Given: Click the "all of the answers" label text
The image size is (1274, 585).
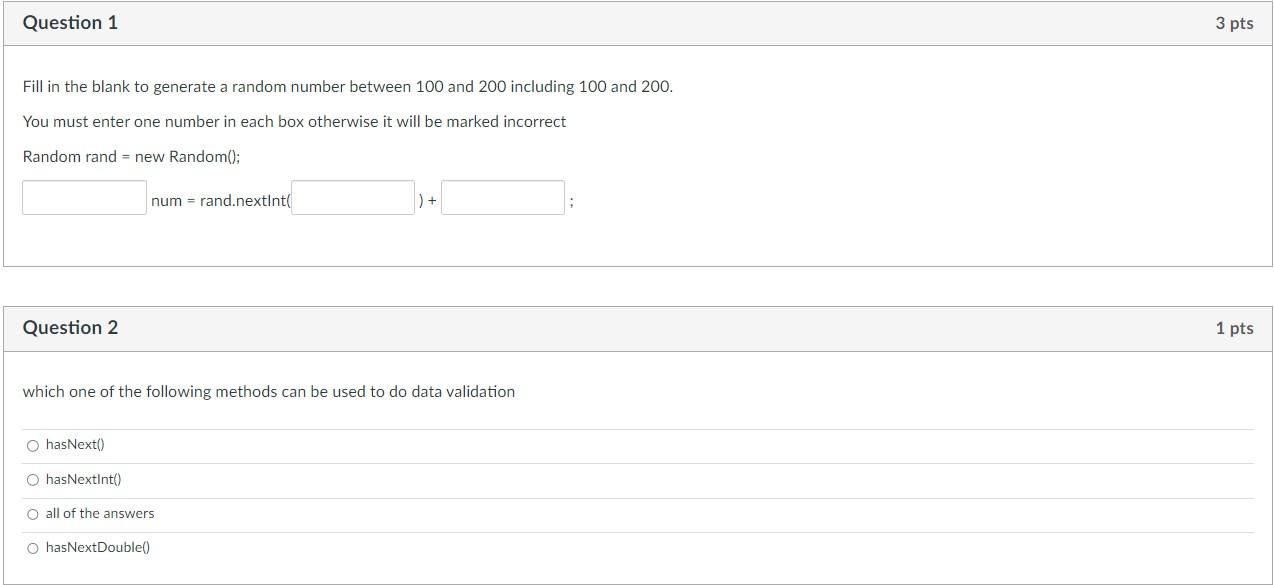Looking at the screenshot, I should point(100,514).
